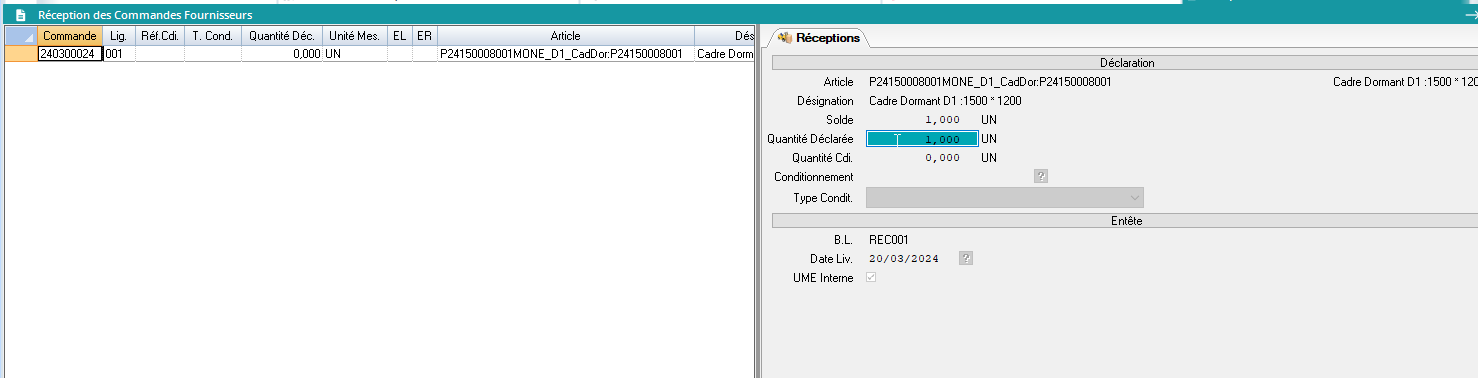Click the Article column header

coord(565,36)
